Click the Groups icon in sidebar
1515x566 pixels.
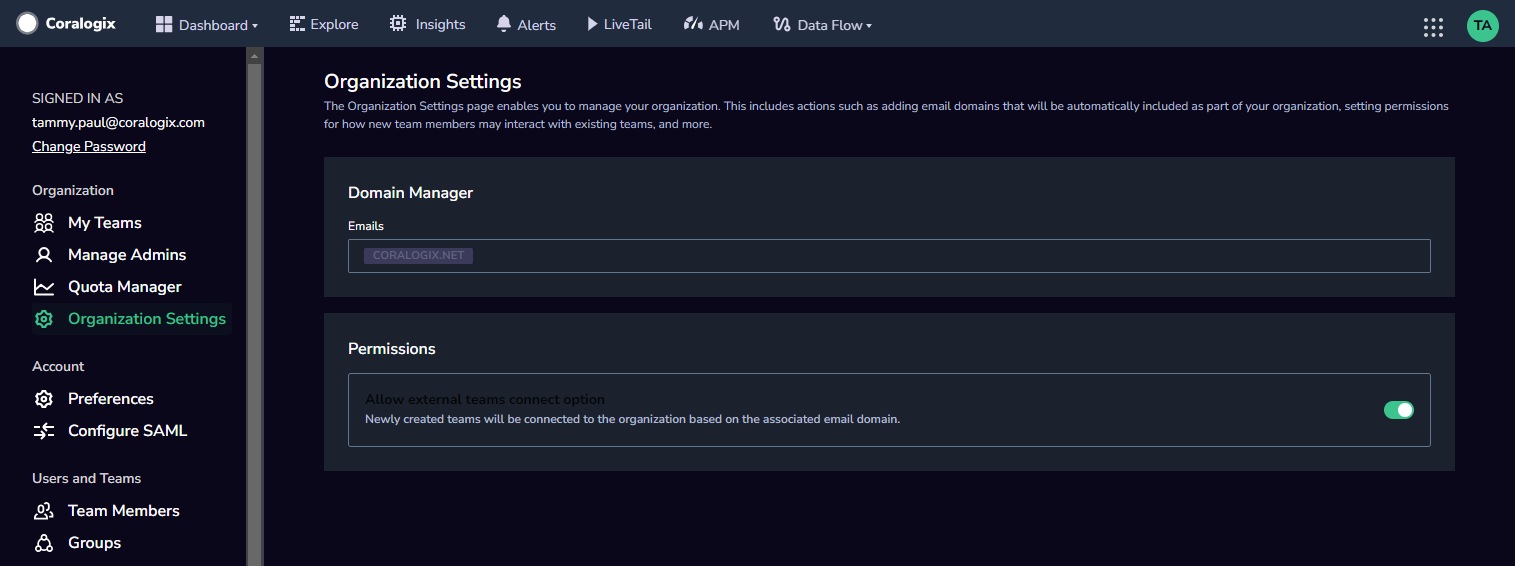click(44, 543)
